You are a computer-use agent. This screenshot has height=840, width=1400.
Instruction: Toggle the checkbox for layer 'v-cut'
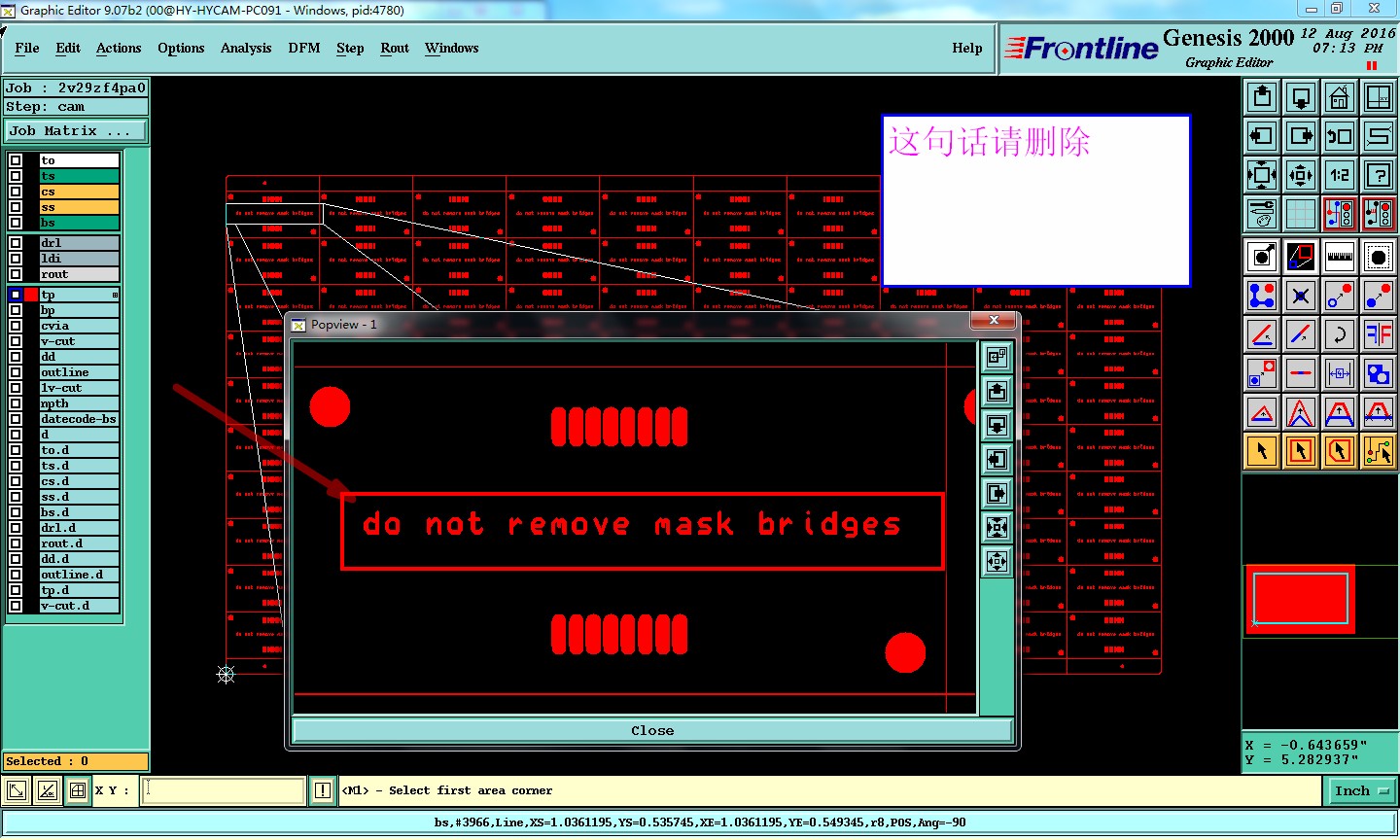coord(16,341)
